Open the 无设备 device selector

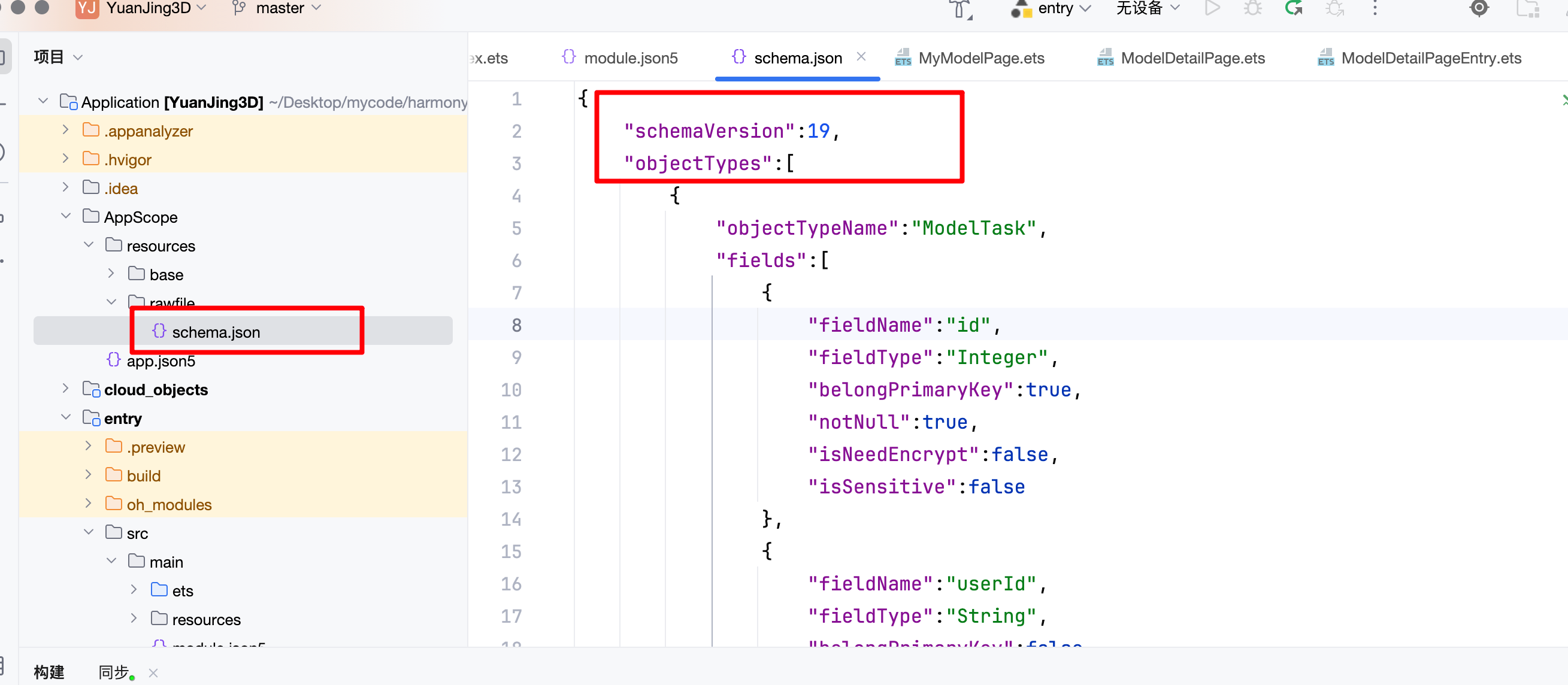point(1148,8)
